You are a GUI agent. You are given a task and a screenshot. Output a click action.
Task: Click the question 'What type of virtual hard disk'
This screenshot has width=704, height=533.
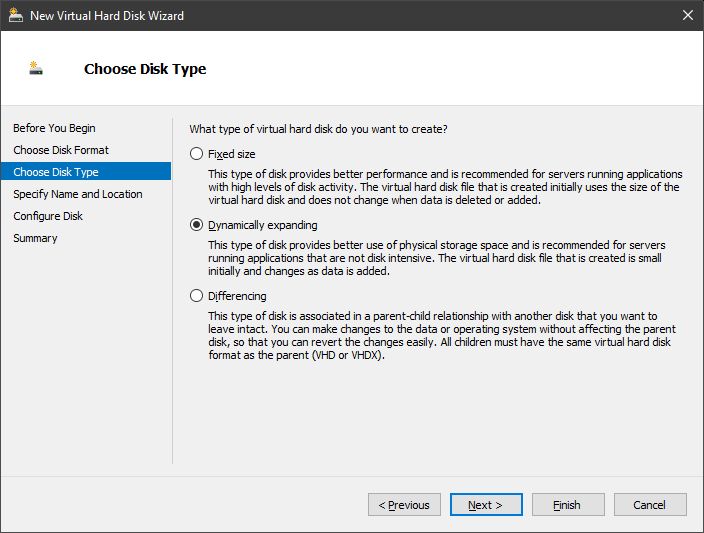(318, 129)
